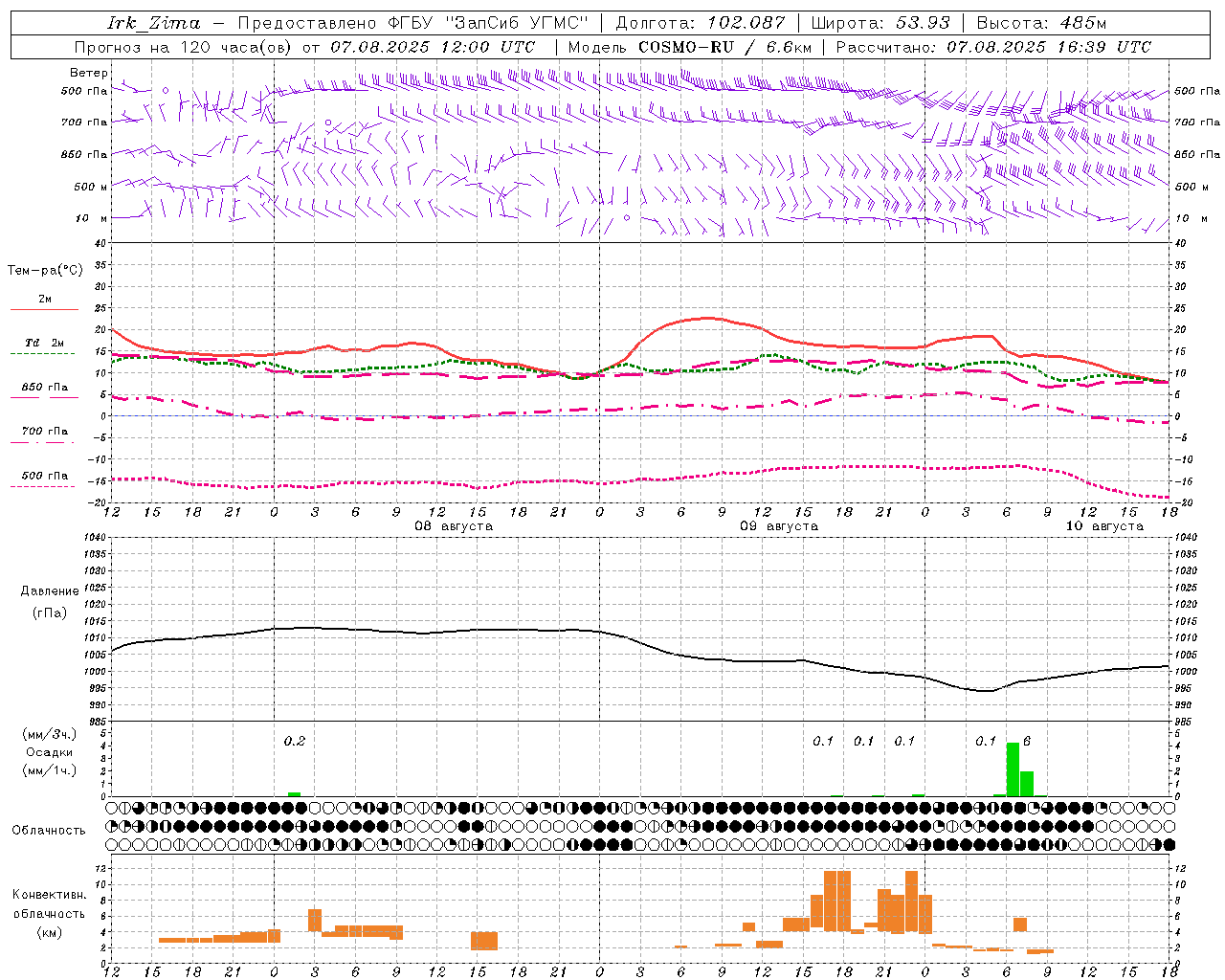The image size is (1225, 980).
Task: Click the Облачность panel label
Action: pyautogui.click(x=49, y=831)
